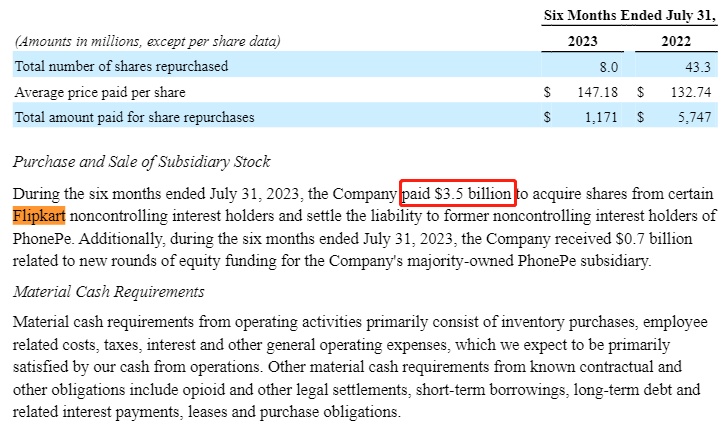This screenshot has width=728, height=430.
Task: Click the 8.0 shares repurchased value
Action: point(608,66)
